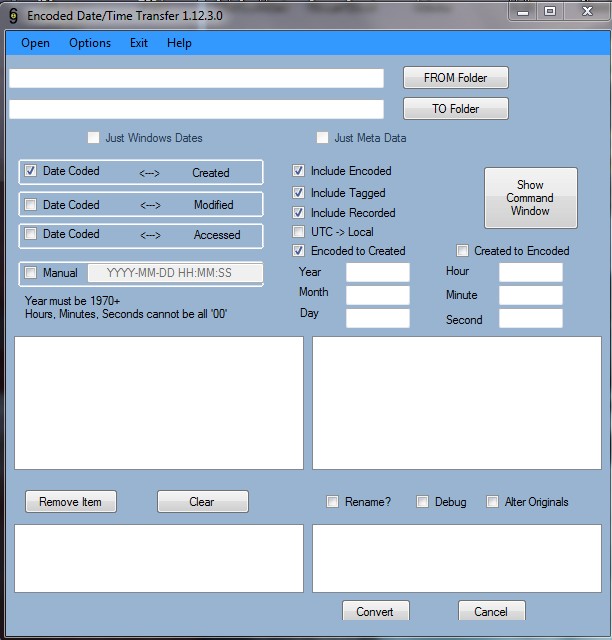Viewport: 612px width, 640px height.
Task: Open the Help menu
Action: pos(179,43)
